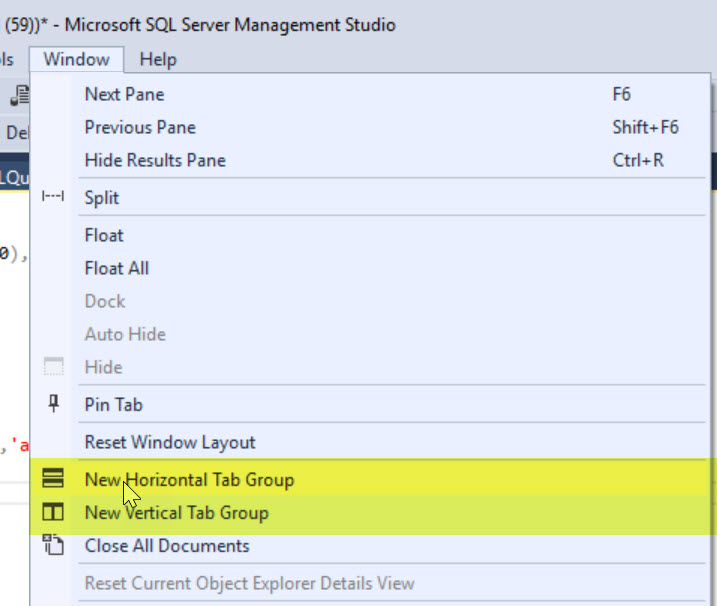Screen dimensions: 717x606
Task: Switch to the SQLQuery document tab
Action: 14,177
